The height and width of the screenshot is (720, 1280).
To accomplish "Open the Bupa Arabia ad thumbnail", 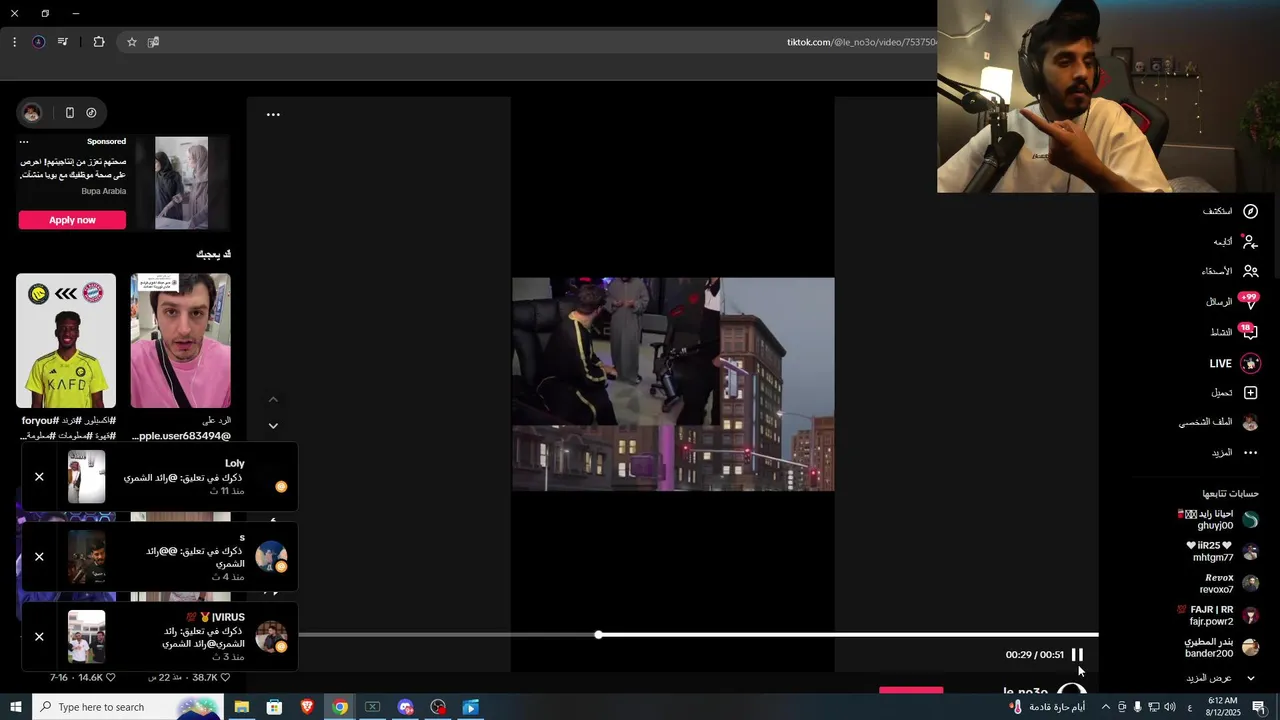I will [x=181, y=183].
